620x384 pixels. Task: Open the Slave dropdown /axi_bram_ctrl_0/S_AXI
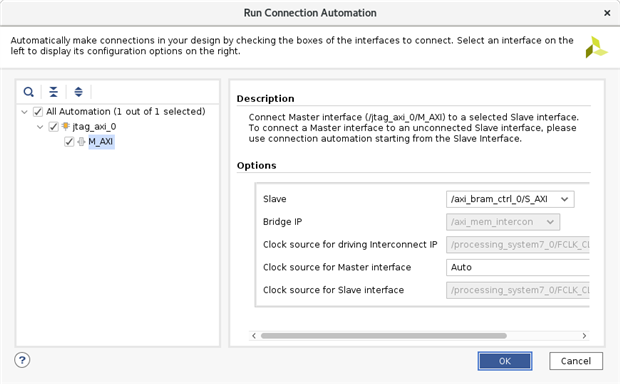pos(510,199)
